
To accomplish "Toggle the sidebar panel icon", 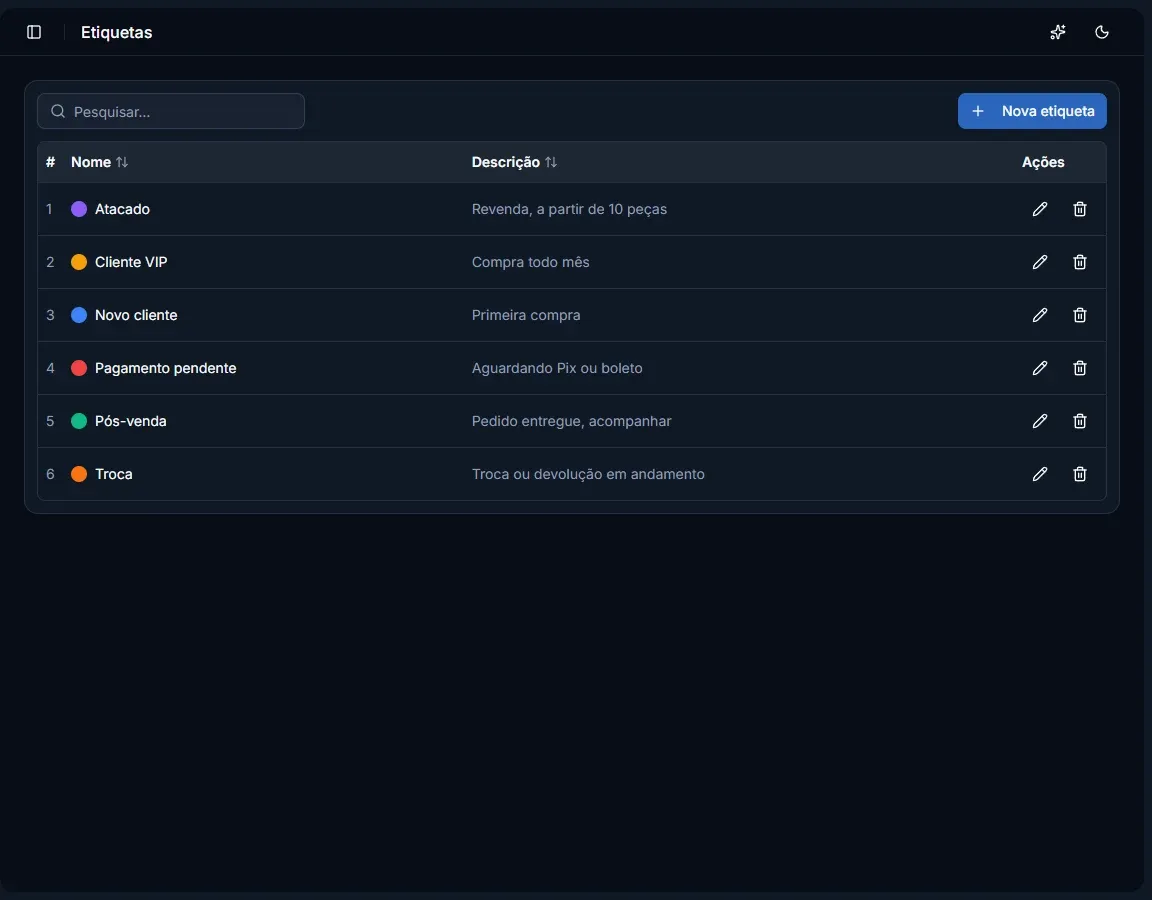I will click(34, 32).
